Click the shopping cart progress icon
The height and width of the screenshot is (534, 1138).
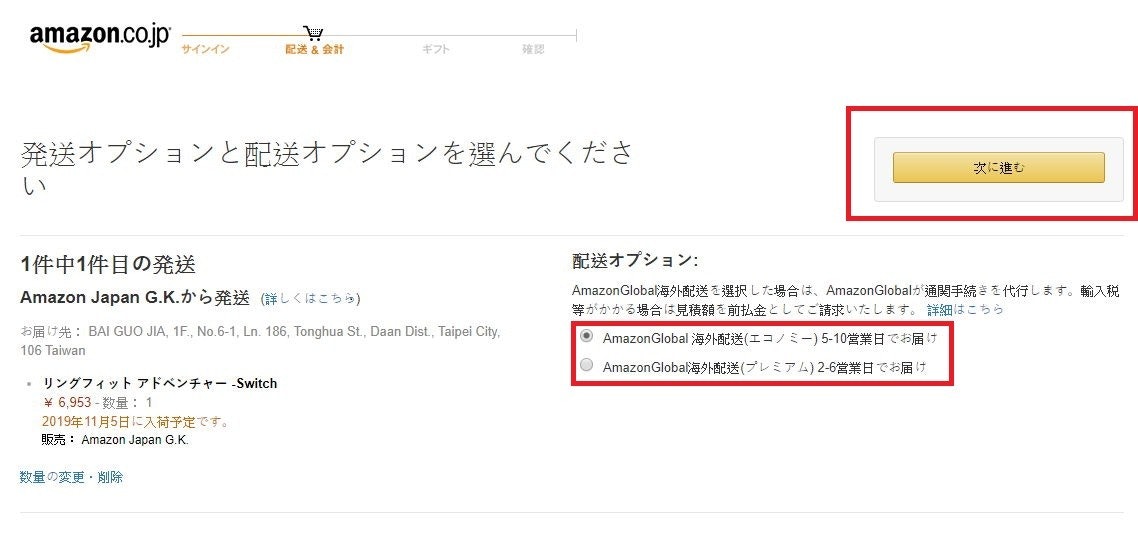(314, 33)
